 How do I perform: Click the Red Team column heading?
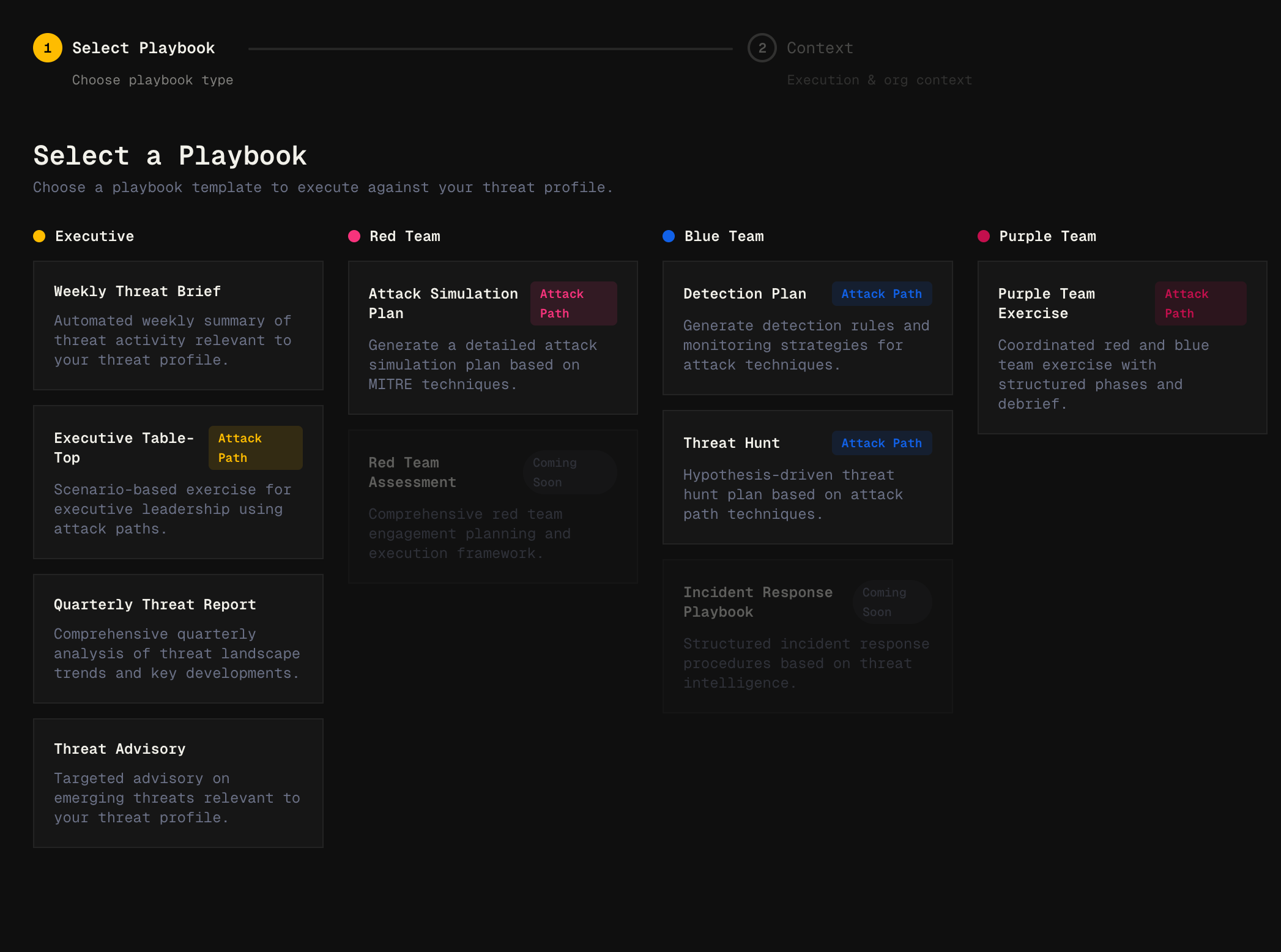(405, 236)
